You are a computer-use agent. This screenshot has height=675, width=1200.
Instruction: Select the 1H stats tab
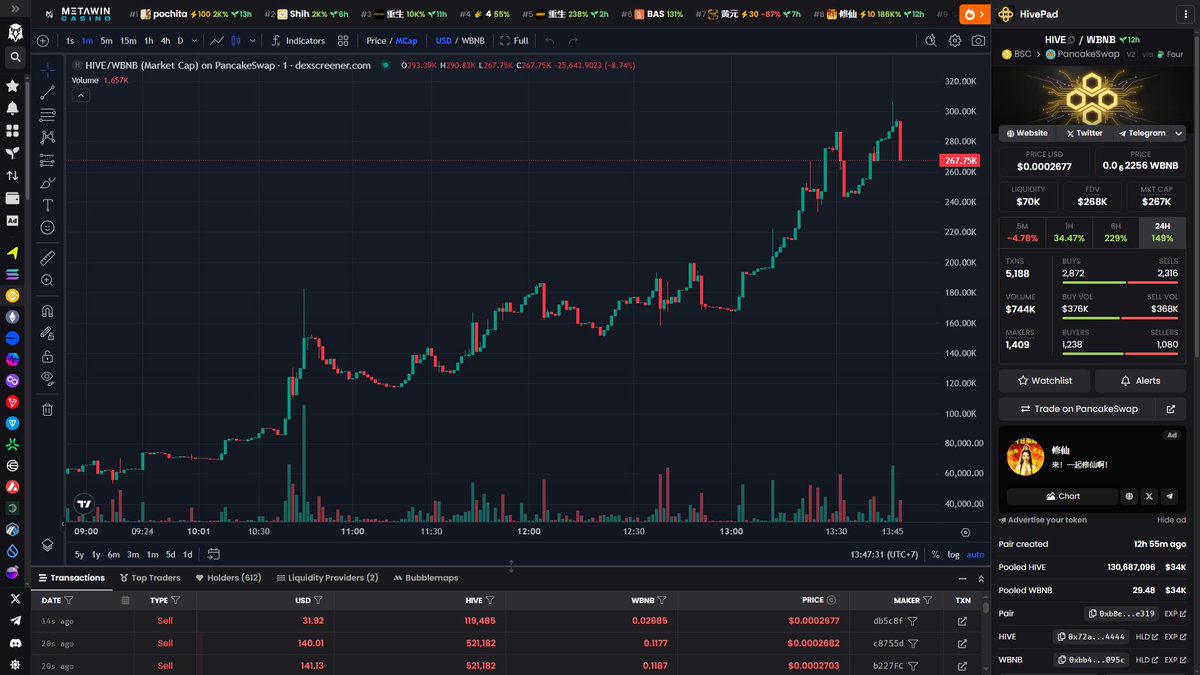(x=1069, y=233)
